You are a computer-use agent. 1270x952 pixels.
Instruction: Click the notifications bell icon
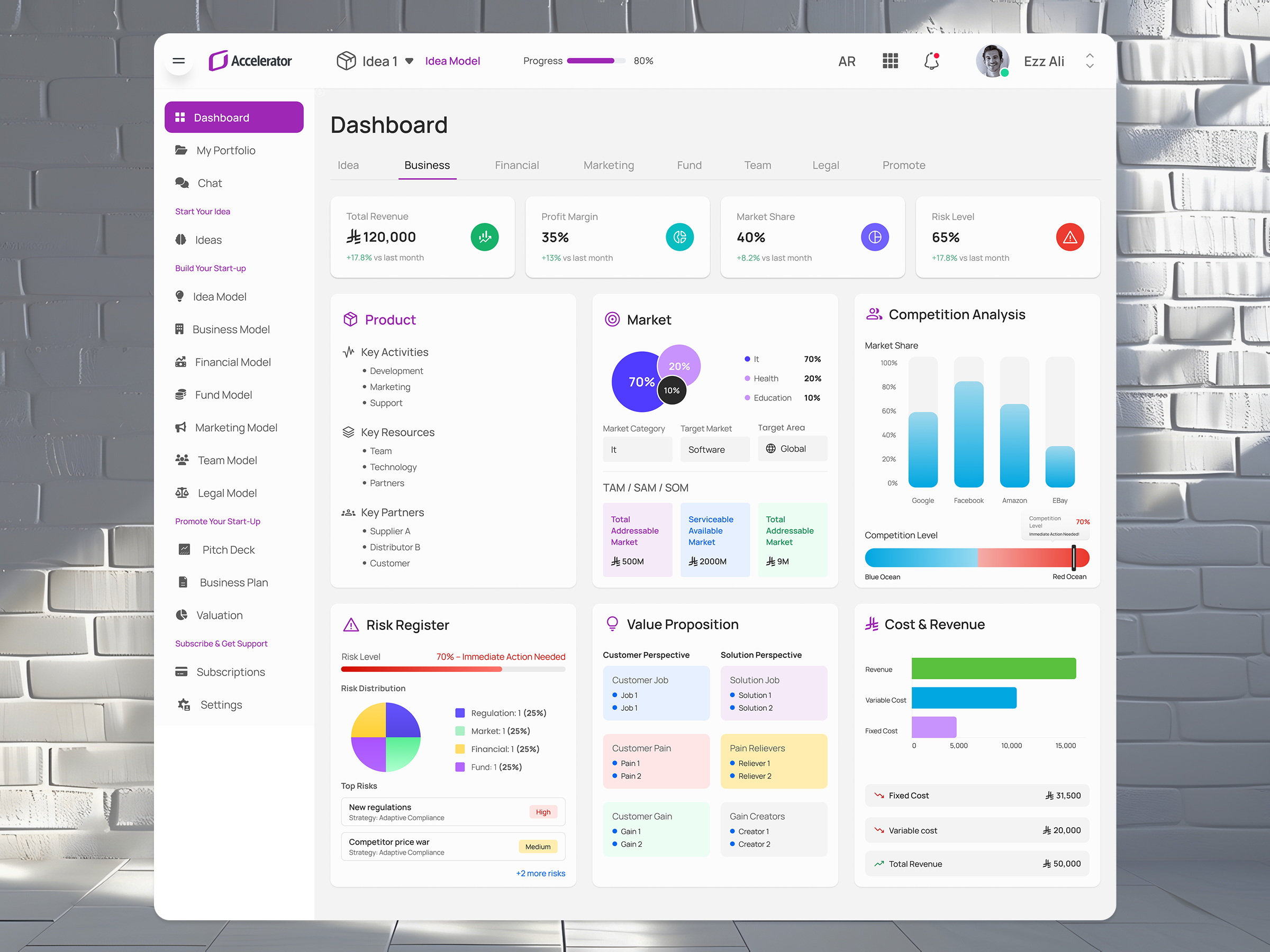point(931,60)
